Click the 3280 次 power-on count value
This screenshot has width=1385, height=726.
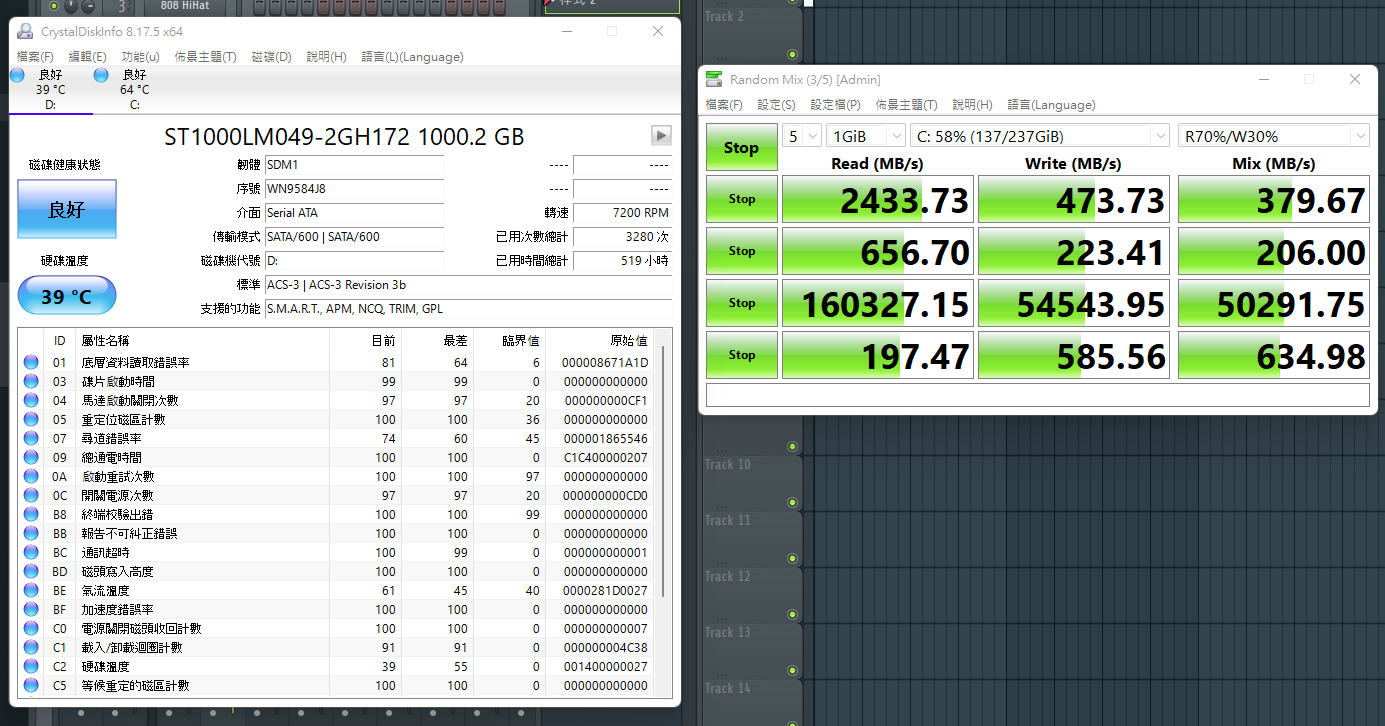coord(622,236)
